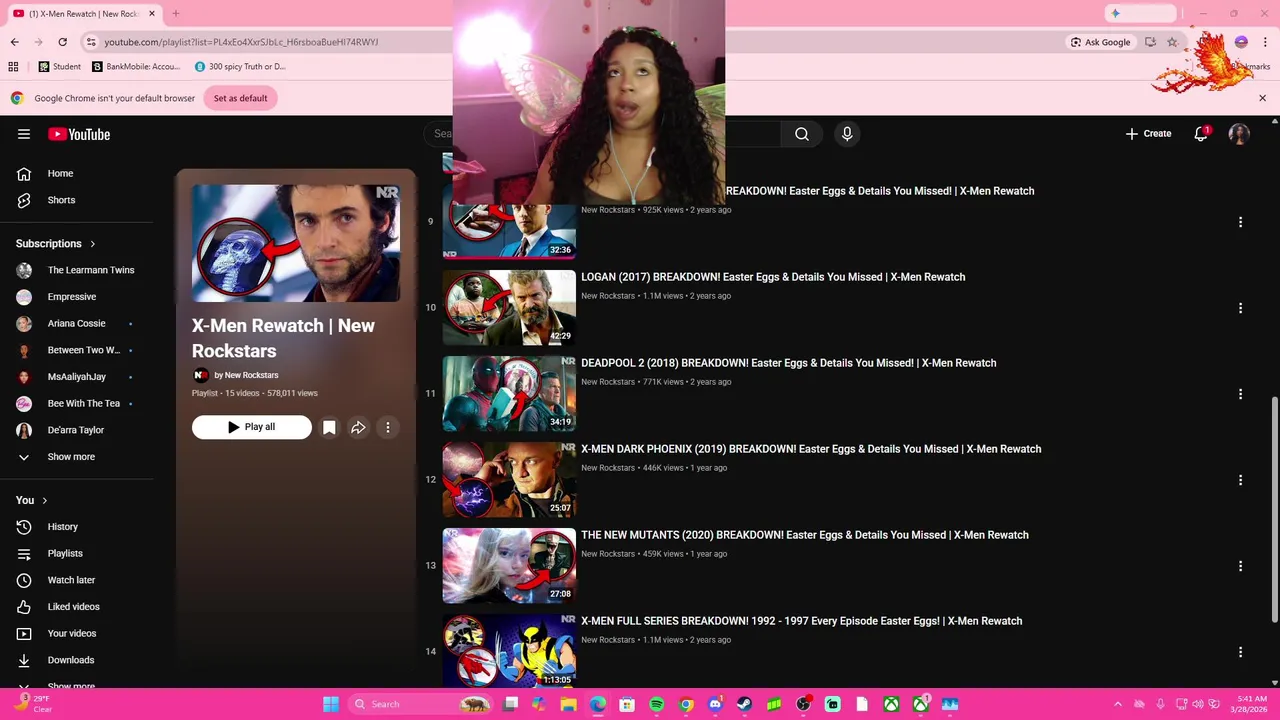Image resolution: width=1280 pixels, height=720 pixels.
Task: Click the Ask Google button
Action: pyautogui.click(x=1100, y=42)
